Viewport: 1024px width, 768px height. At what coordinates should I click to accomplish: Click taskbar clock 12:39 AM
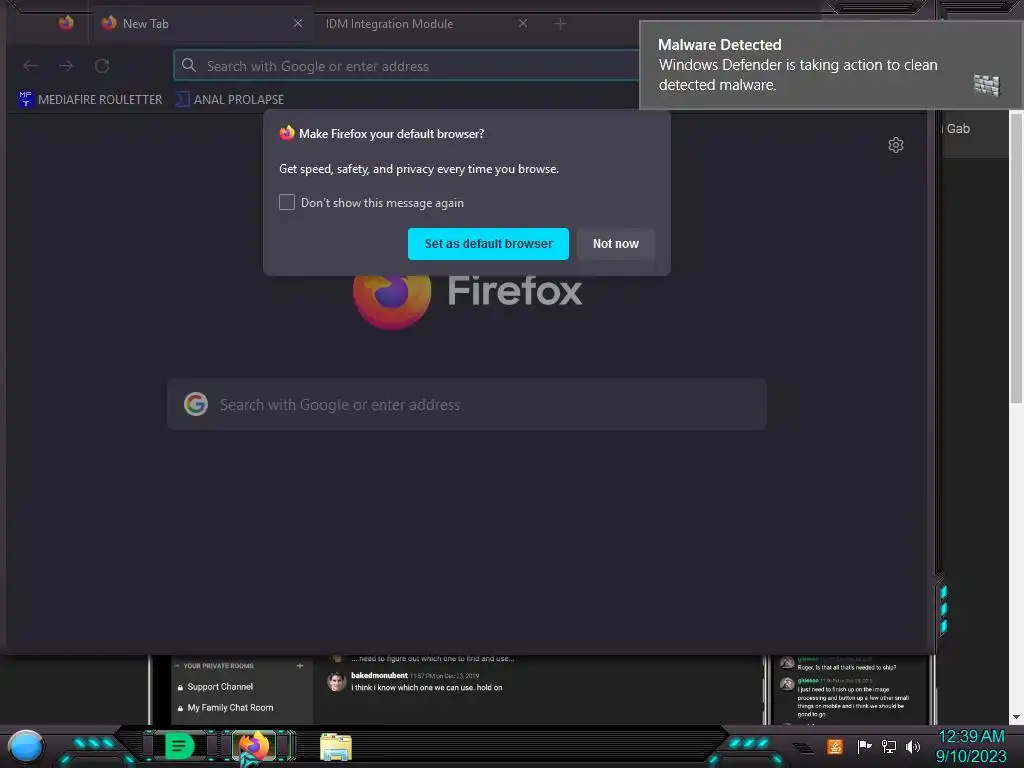coord(971,737)
